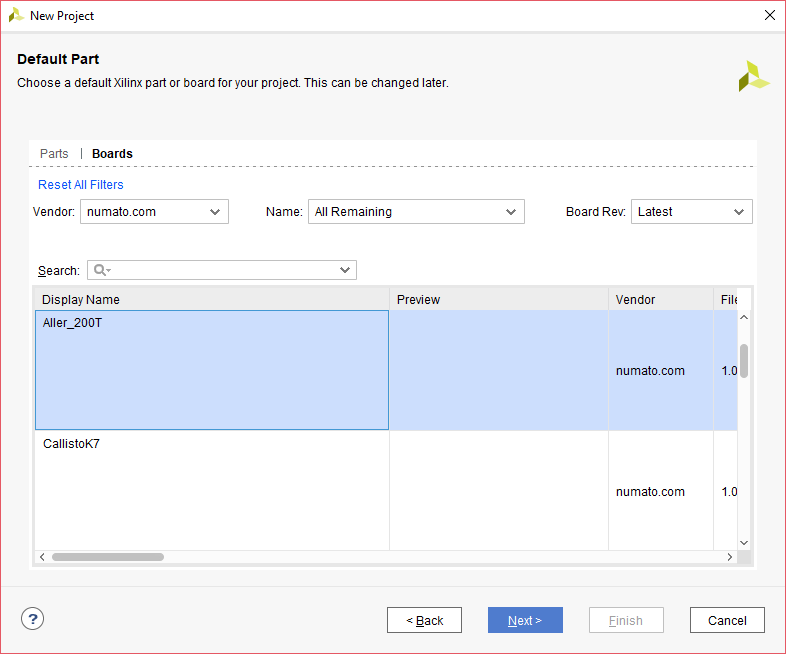Click the Reset All Filters link
Image resolution: width=786 pixels, height=654 pixels.
coord(81,185)
